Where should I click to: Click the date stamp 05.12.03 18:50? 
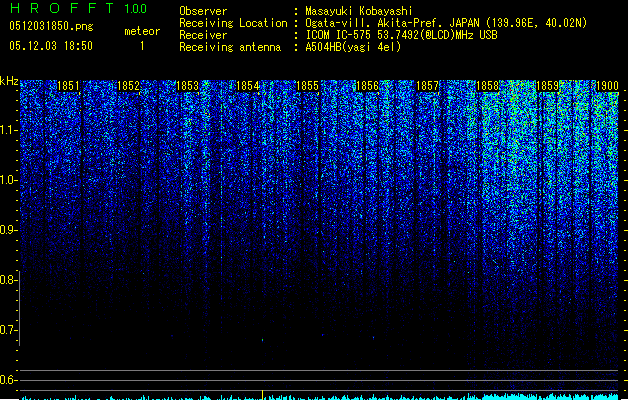click(x=51, y=46)
